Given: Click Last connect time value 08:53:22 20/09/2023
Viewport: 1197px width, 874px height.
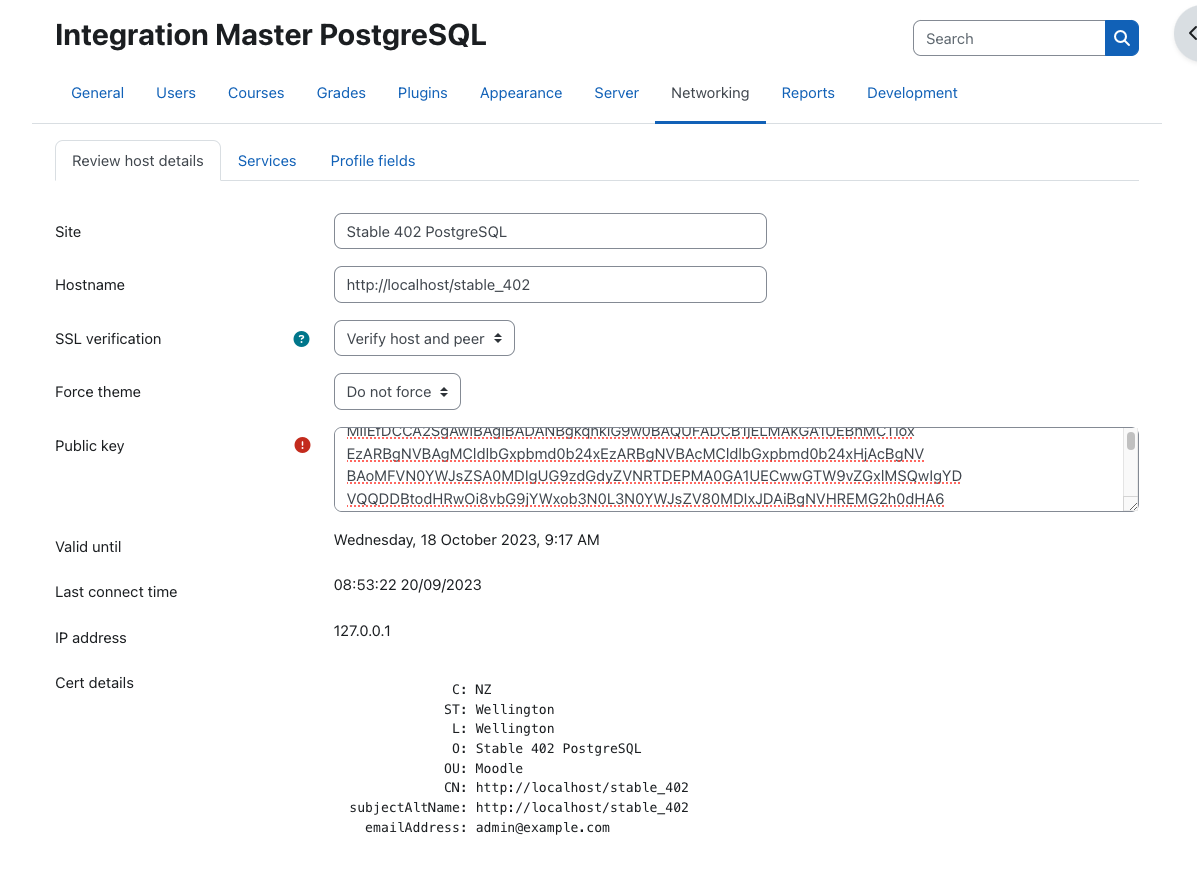Looking at the screenshot, I should [408, 585].
